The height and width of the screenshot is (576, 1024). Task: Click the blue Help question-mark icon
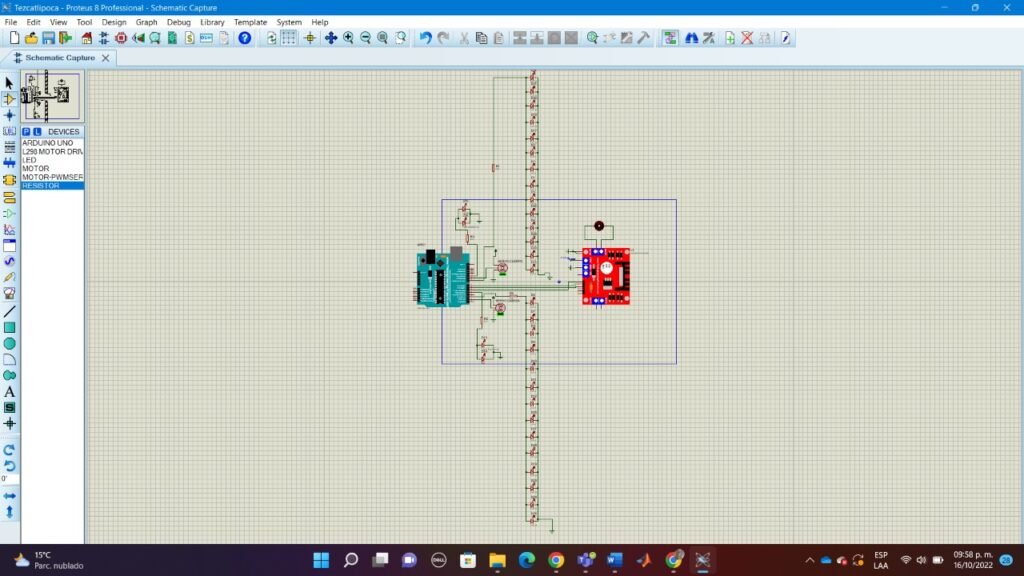click(x=244, y=38)
